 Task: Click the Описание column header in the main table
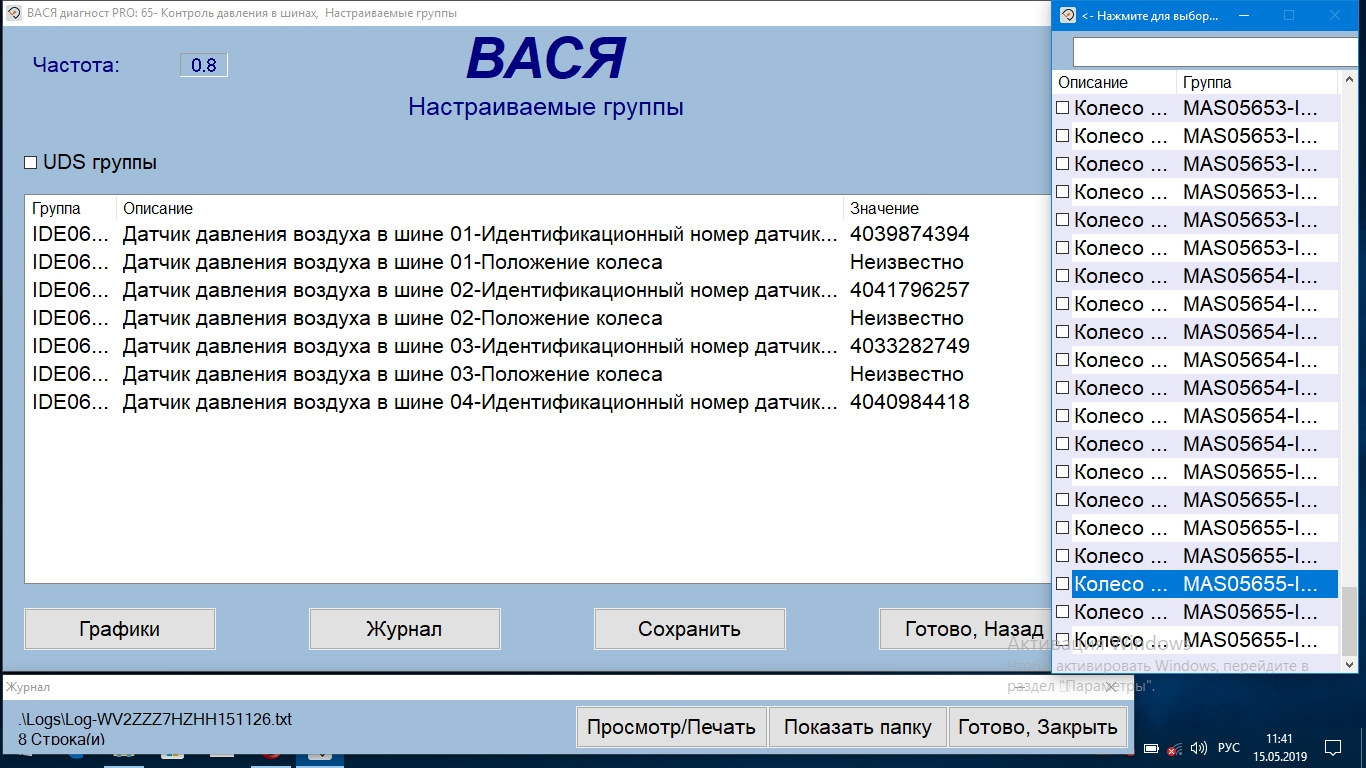coord(480,208)
